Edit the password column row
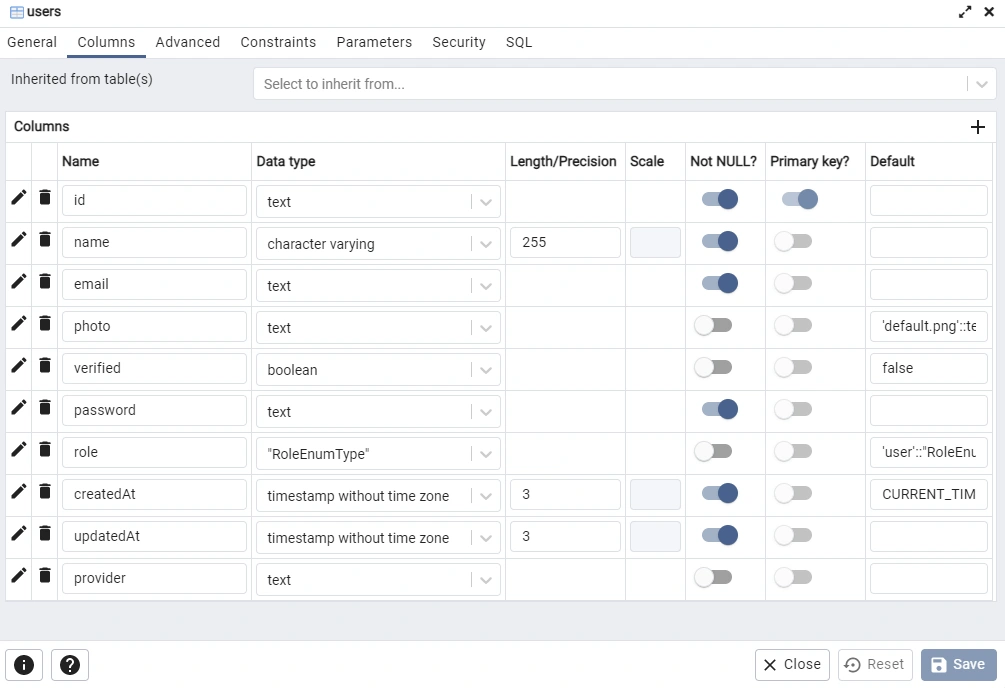 19,408
